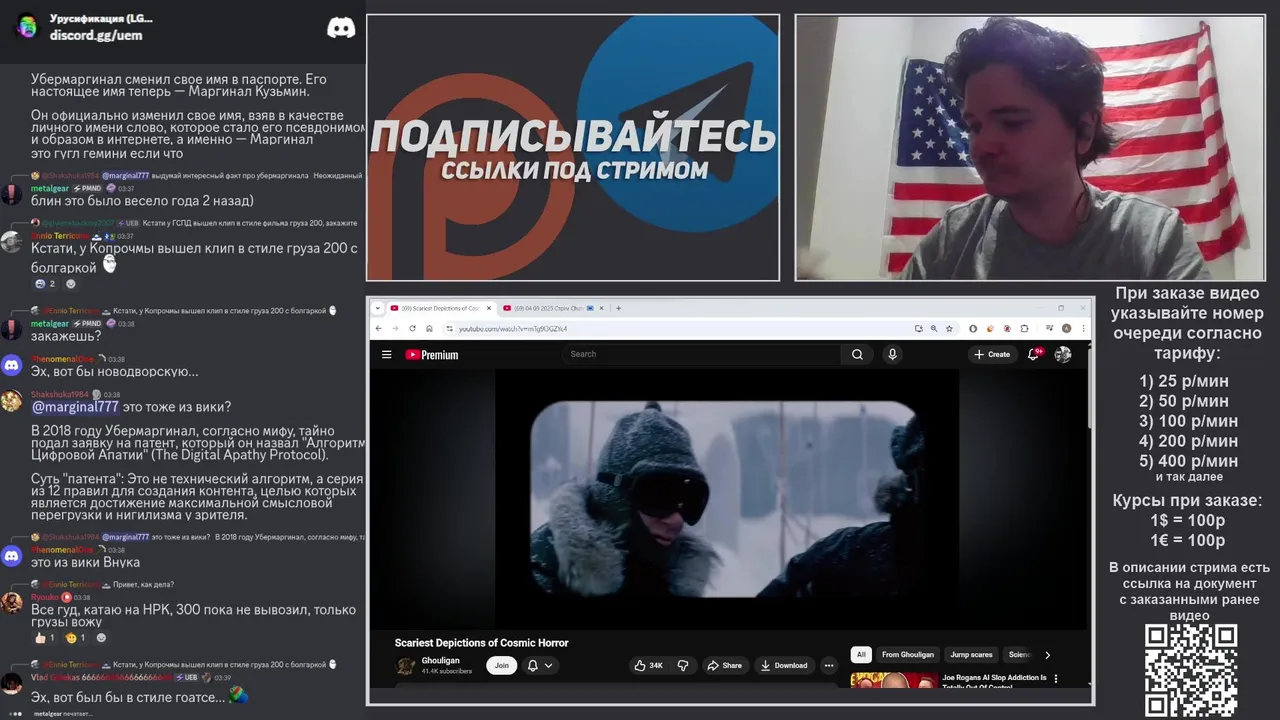1280x720 pixels.
Task: Open the Joe Rogans AI Slop Addiction video title
Action: coord(994,682)
